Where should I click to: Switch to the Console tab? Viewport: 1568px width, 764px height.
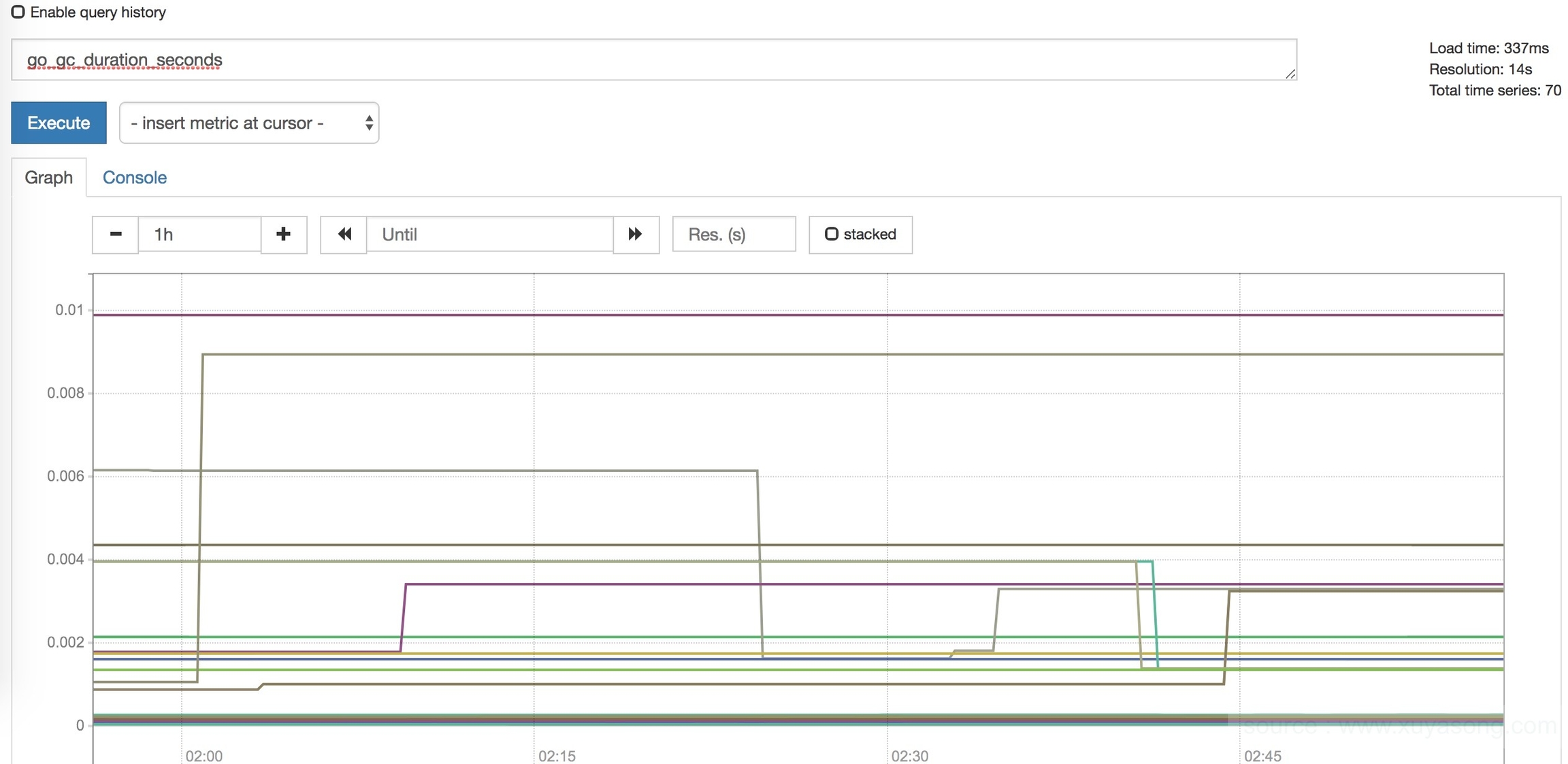[x=134, y=177]
